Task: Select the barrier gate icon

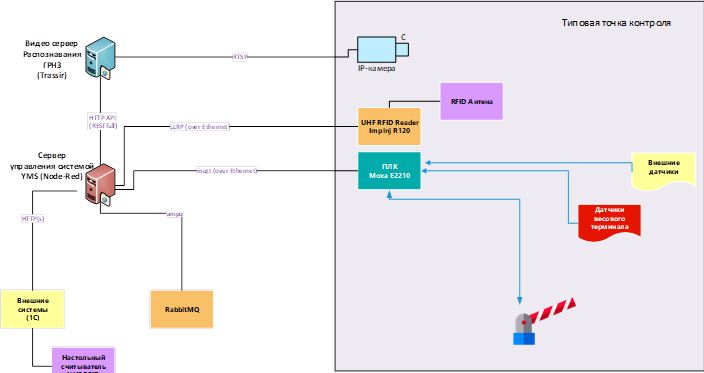Action: click(544, 320)
